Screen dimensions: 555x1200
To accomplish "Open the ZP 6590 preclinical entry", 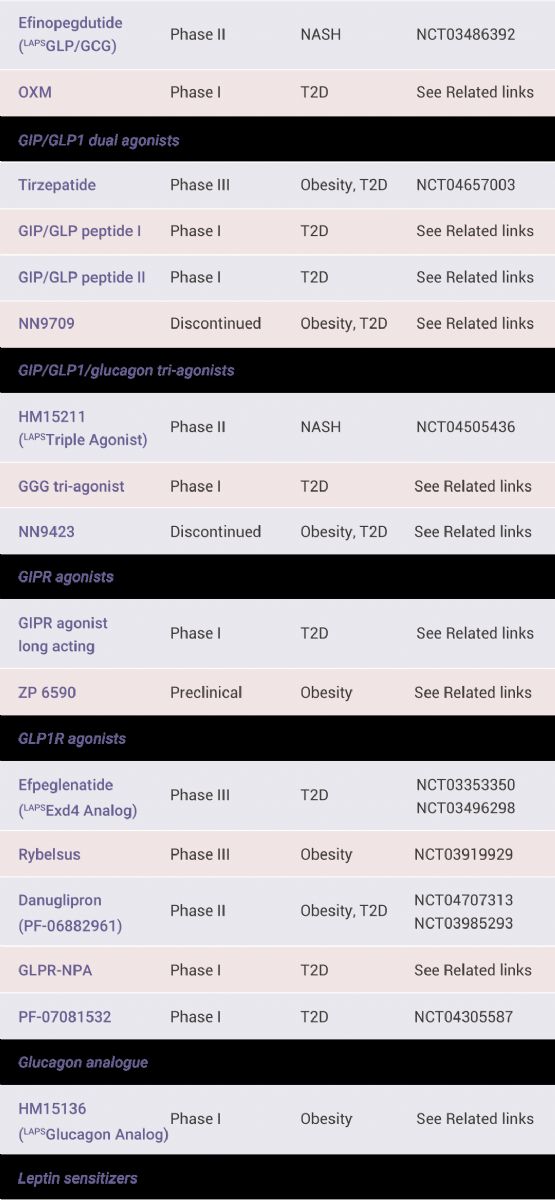I will [47, 692].
